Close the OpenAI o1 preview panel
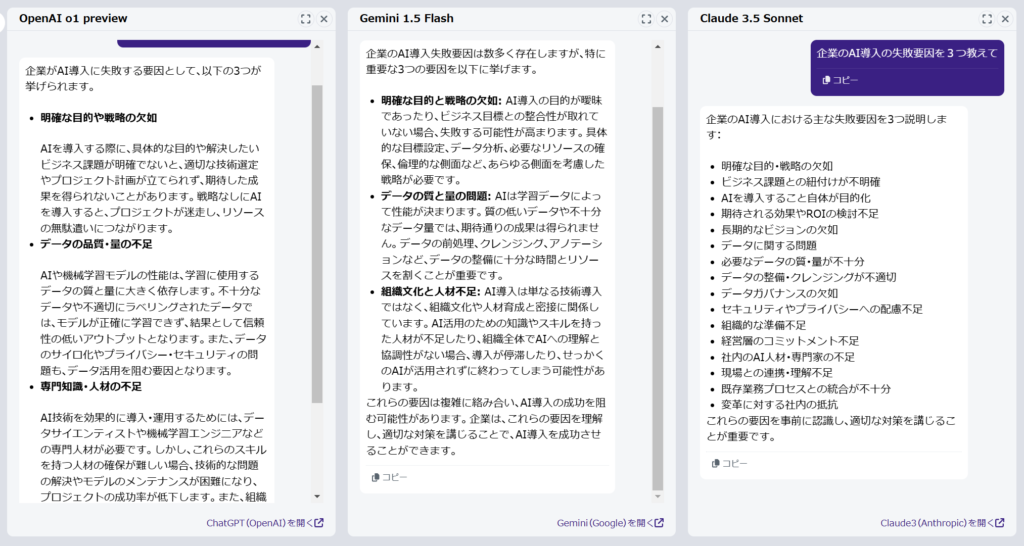This screenshot has height=546, width=1024. 323,19
